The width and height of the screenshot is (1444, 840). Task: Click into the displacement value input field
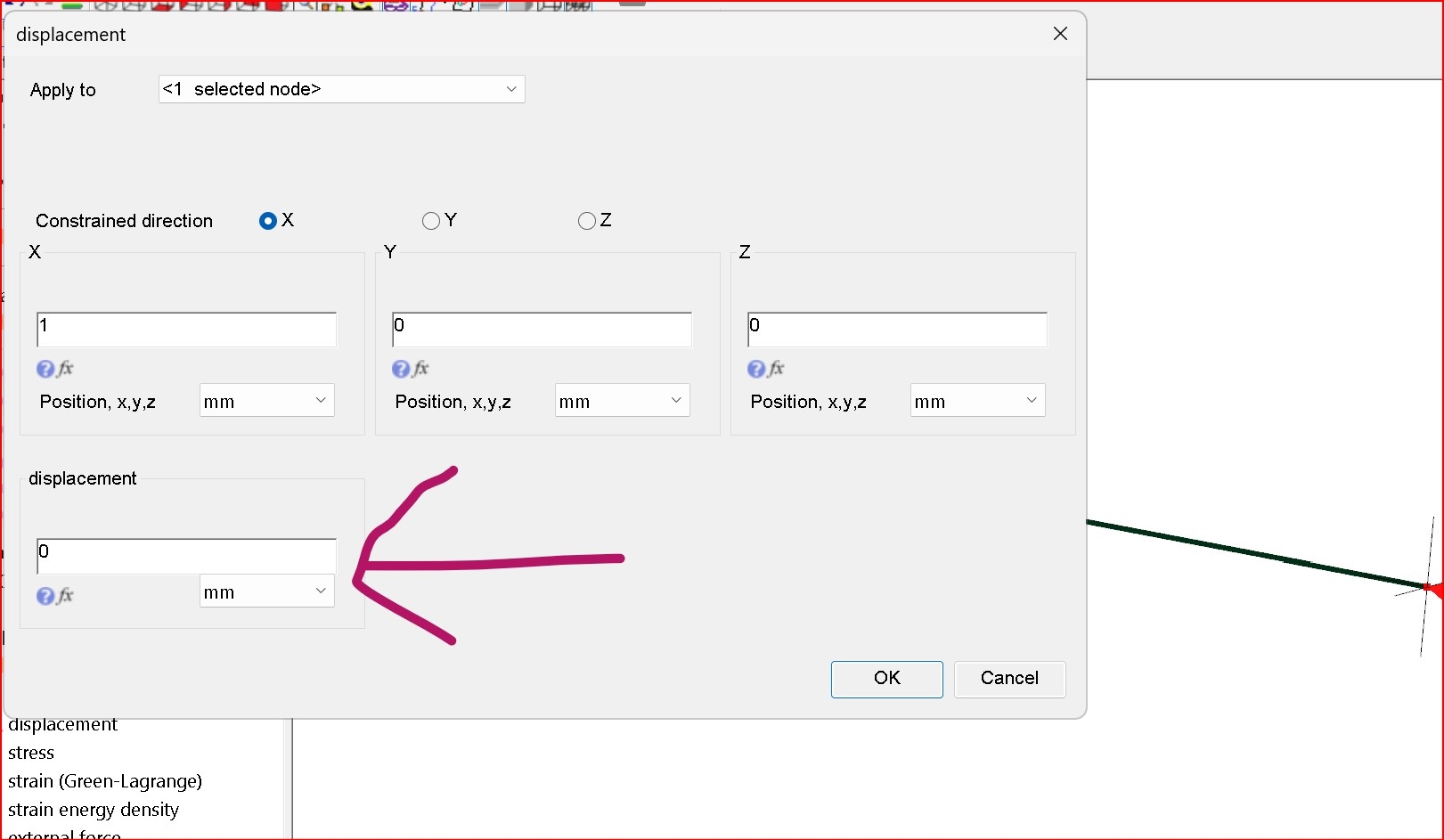coord(187,556)
